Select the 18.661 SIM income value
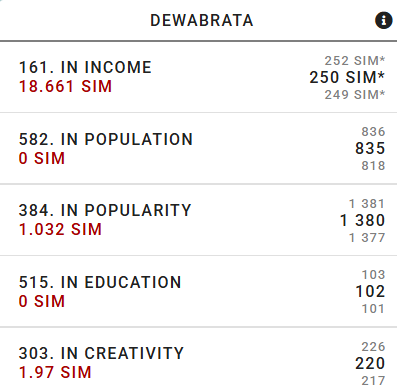The height and width of the screenshot is (392, 397). (65, 87)
